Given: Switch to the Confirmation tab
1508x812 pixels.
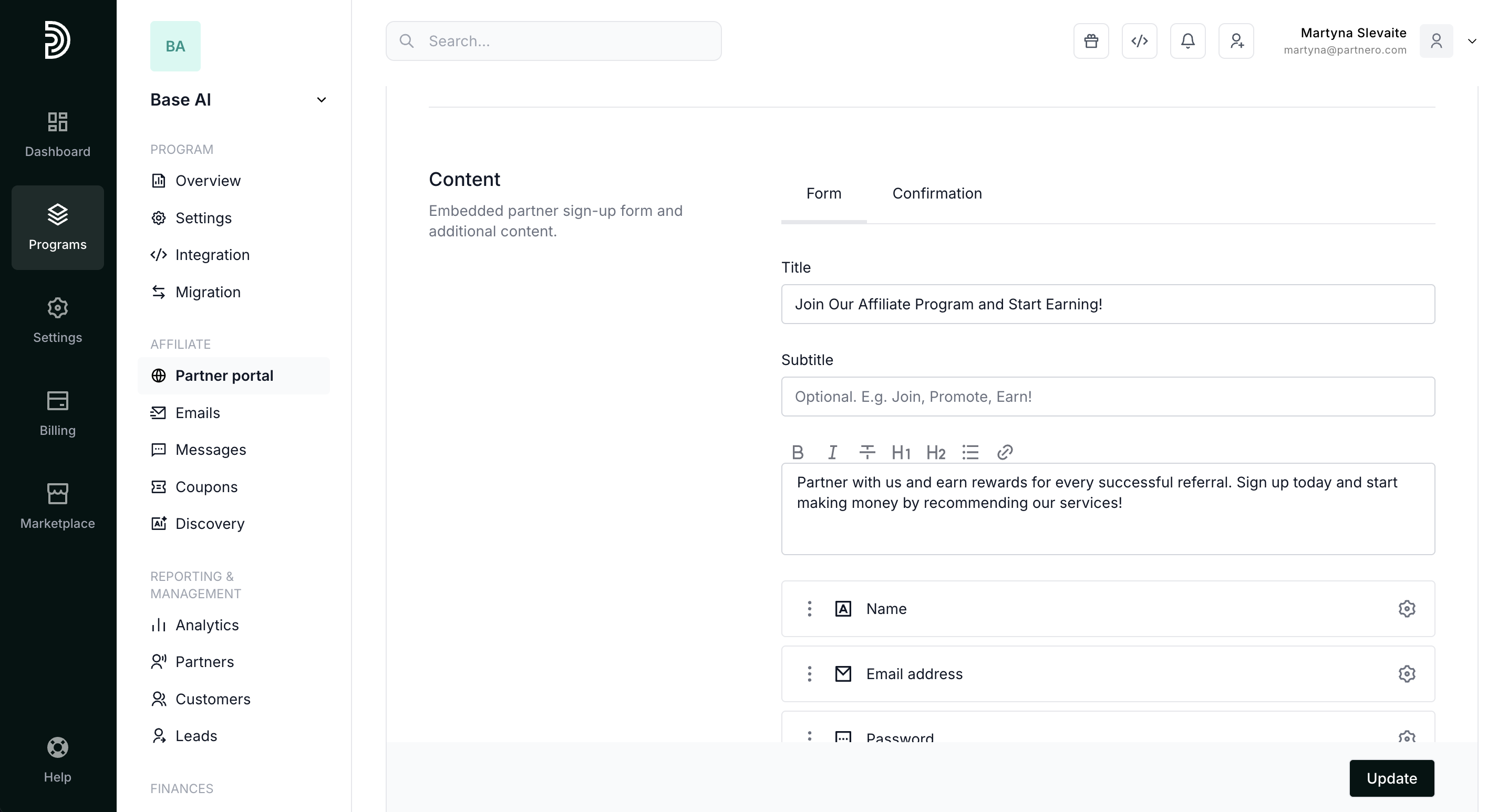Looking at the screenshot, I should coord(937,194).
